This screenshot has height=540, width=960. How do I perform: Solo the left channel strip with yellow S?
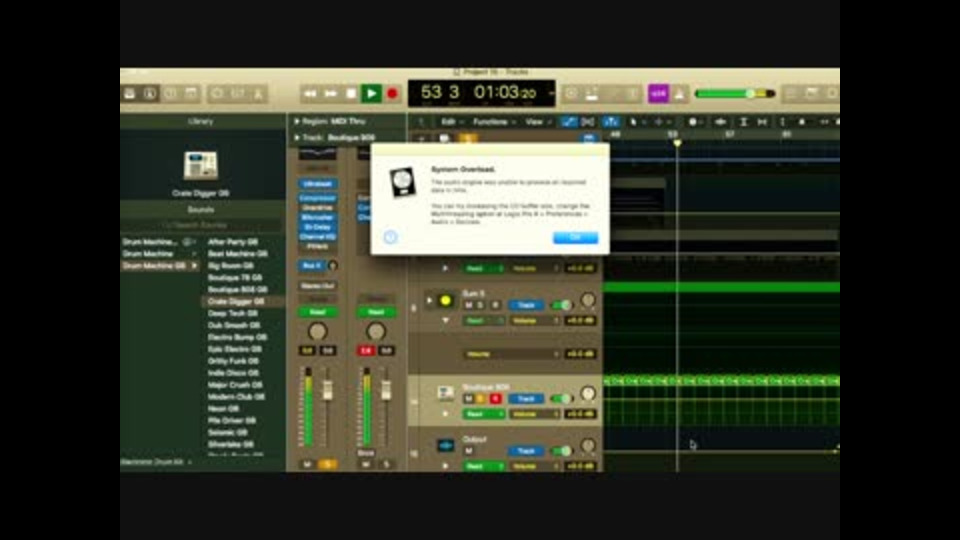[x=328, y=465]
